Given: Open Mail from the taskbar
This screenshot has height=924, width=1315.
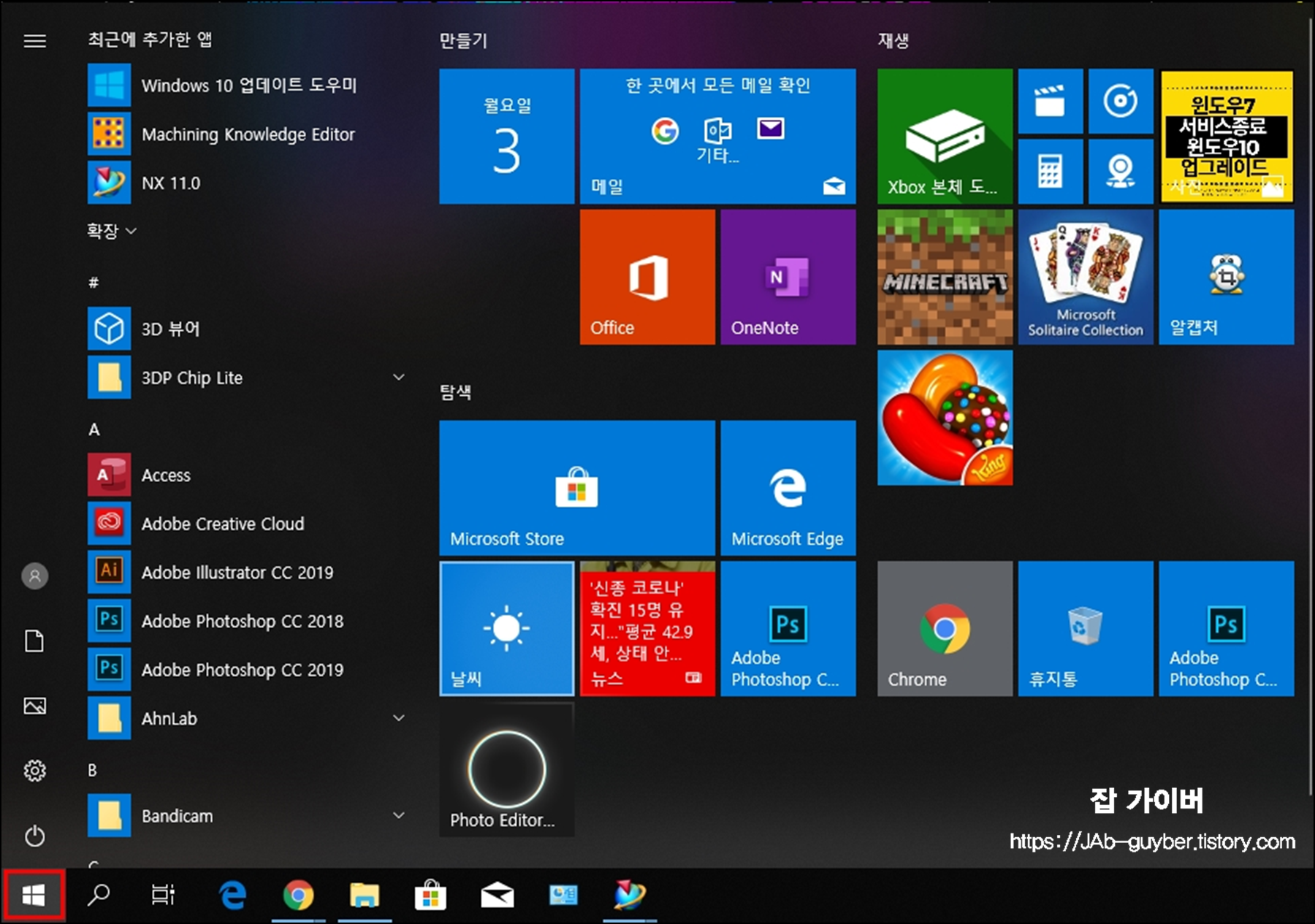Looking at the screenshot, I should [497, 895].
